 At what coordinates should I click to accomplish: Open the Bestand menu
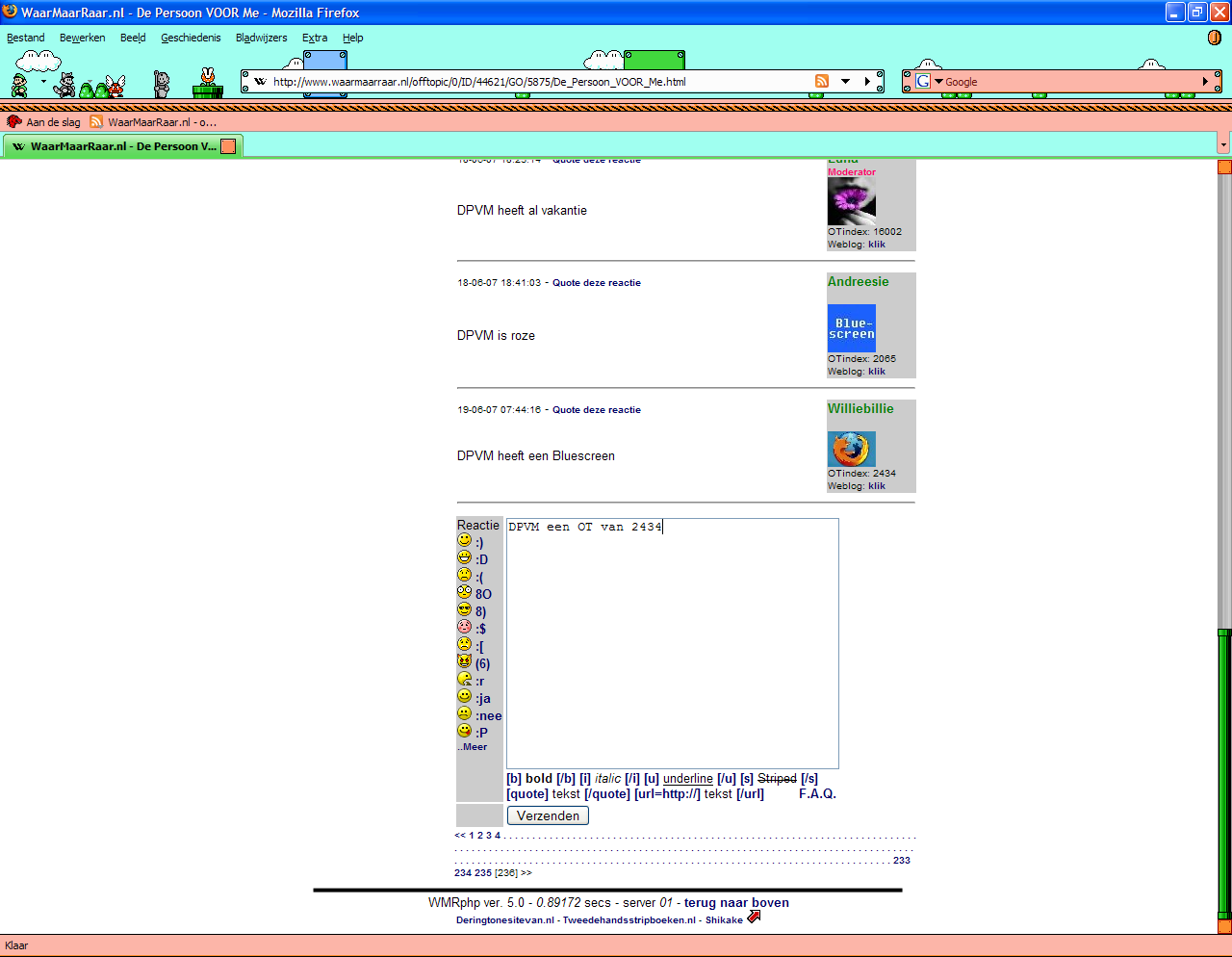click(x=26, y=38)
